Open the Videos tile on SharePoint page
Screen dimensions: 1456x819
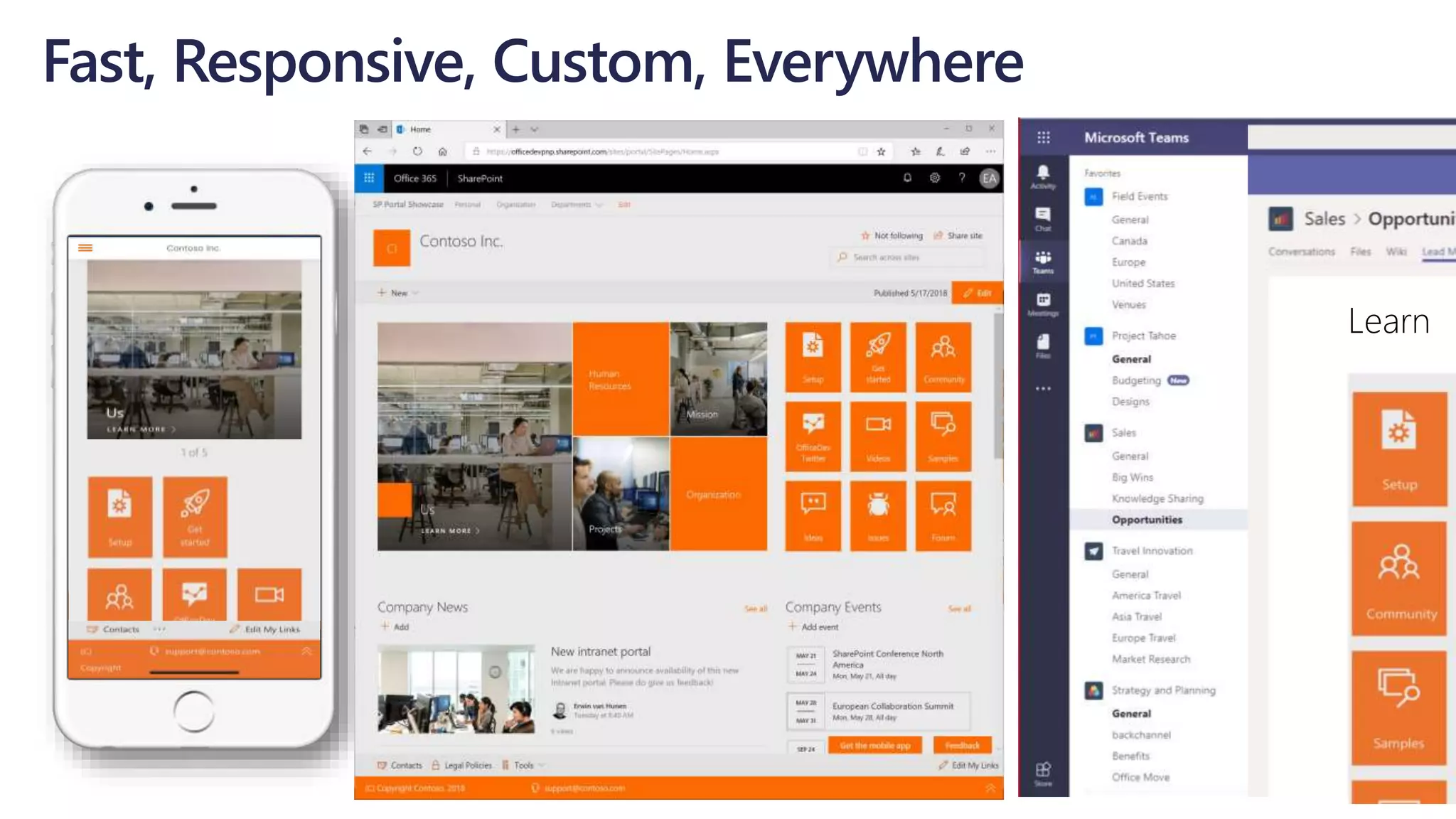(878, 436)
